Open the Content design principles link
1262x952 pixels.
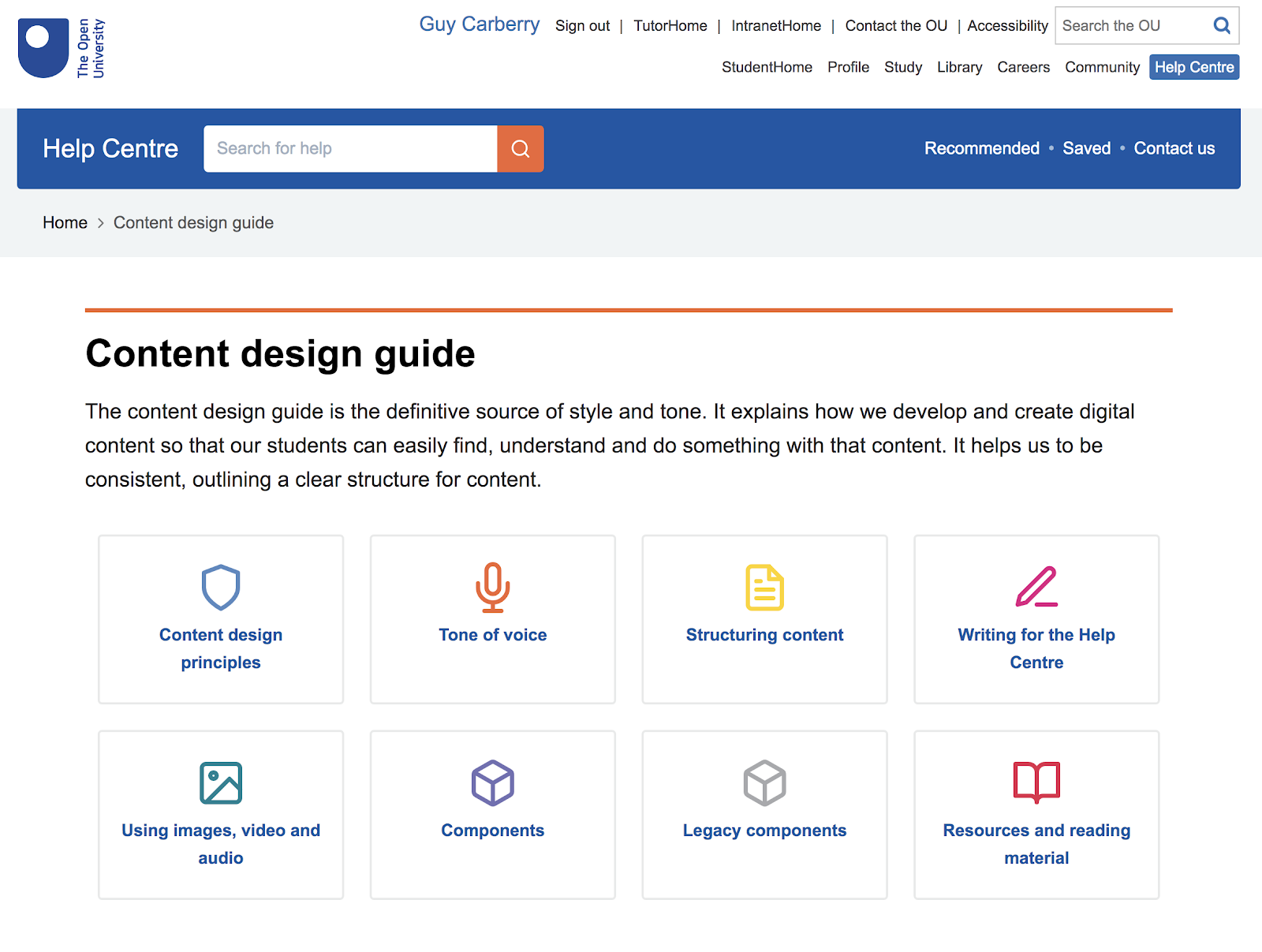(221, 648)
